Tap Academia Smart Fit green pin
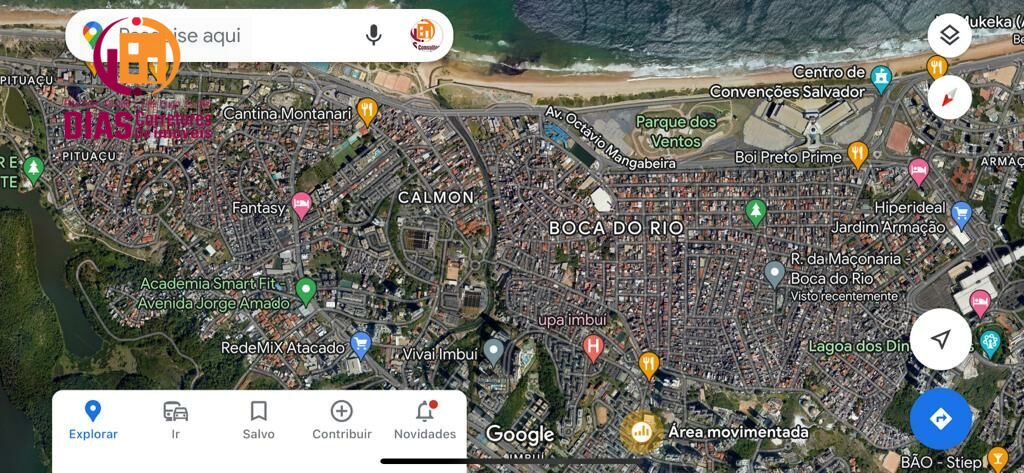The height and width of the screenshot is (473, 1024). tap(306, 291)
